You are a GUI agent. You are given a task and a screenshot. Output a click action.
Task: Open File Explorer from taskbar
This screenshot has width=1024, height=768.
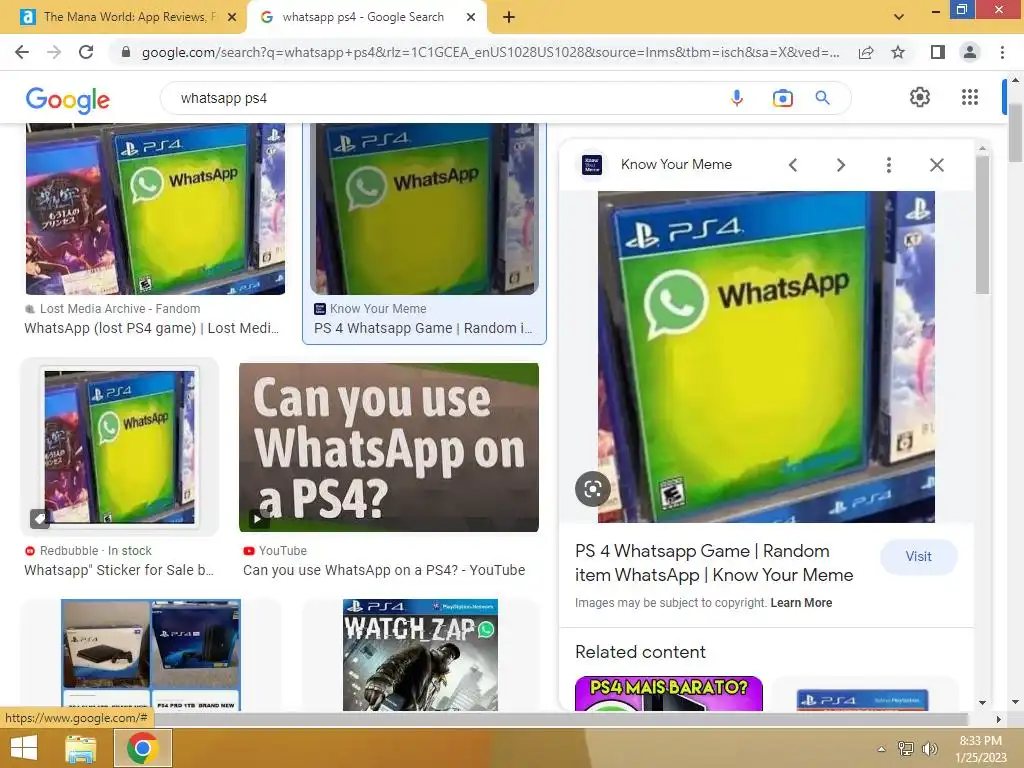pyautogui.click(x=80, y=748)
